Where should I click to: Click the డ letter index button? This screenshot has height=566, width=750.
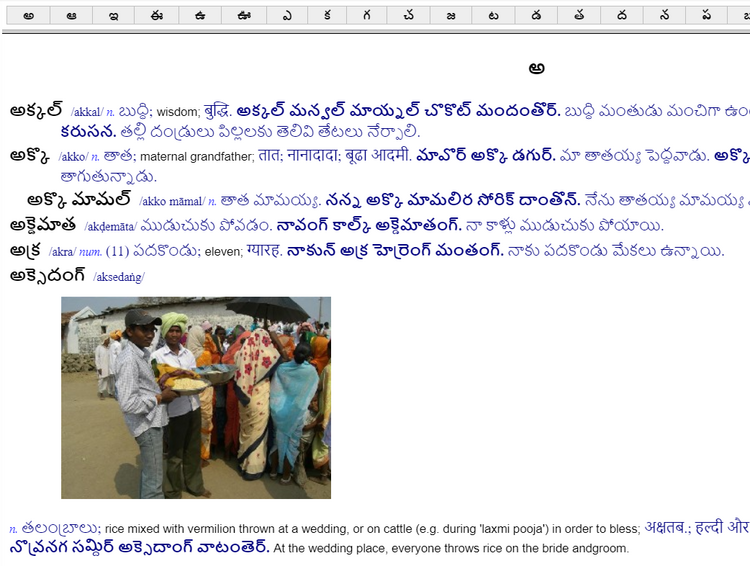coord(536,15)
